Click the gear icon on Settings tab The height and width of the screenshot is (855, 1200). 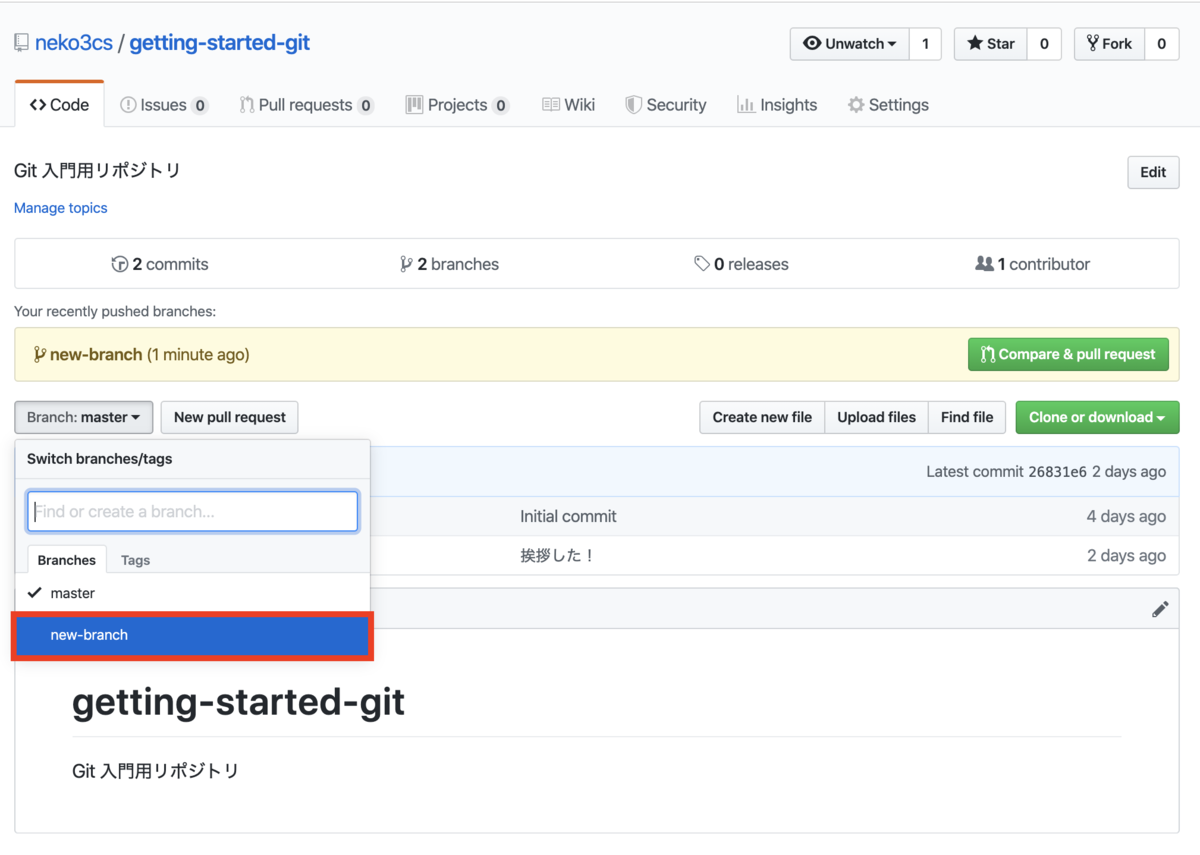(856, 105)
